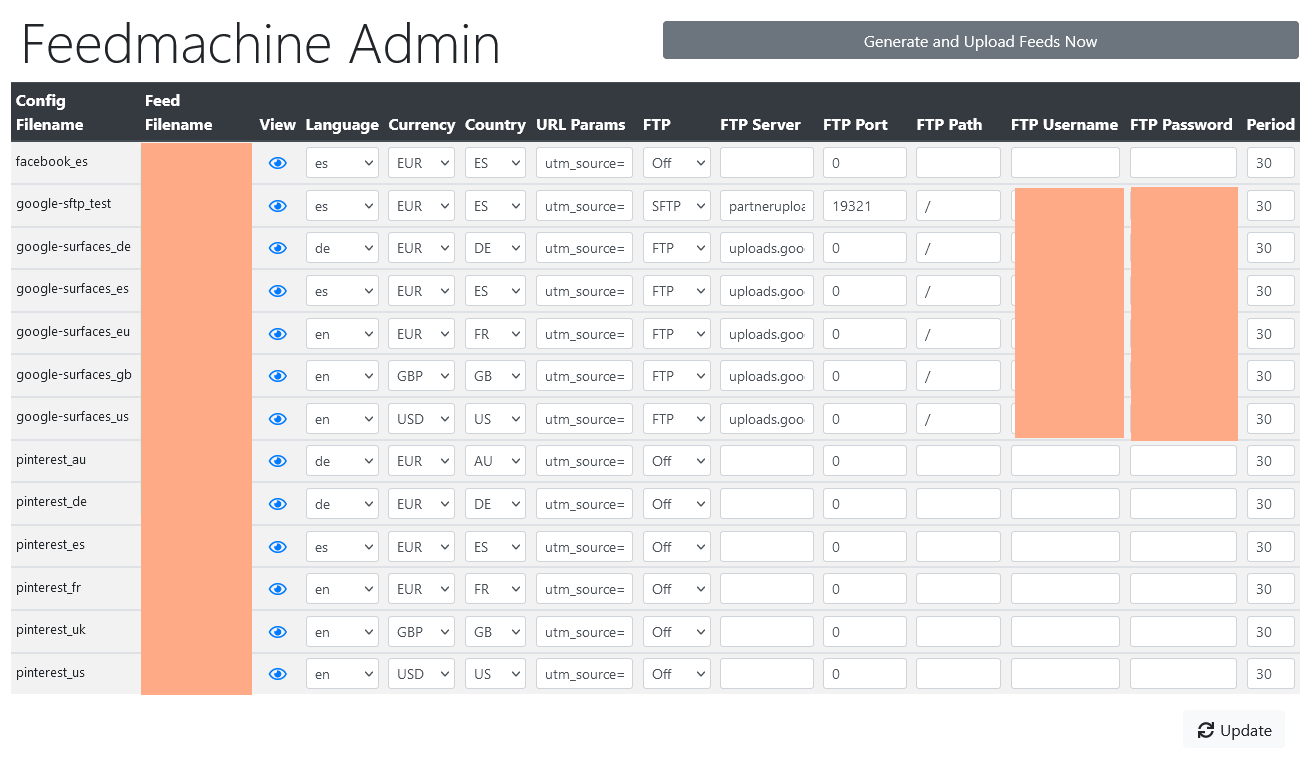View the facebook_es feed via eye icon
Image resolution: width=1311 pixels, height=763 pixels.
(278, 163)
